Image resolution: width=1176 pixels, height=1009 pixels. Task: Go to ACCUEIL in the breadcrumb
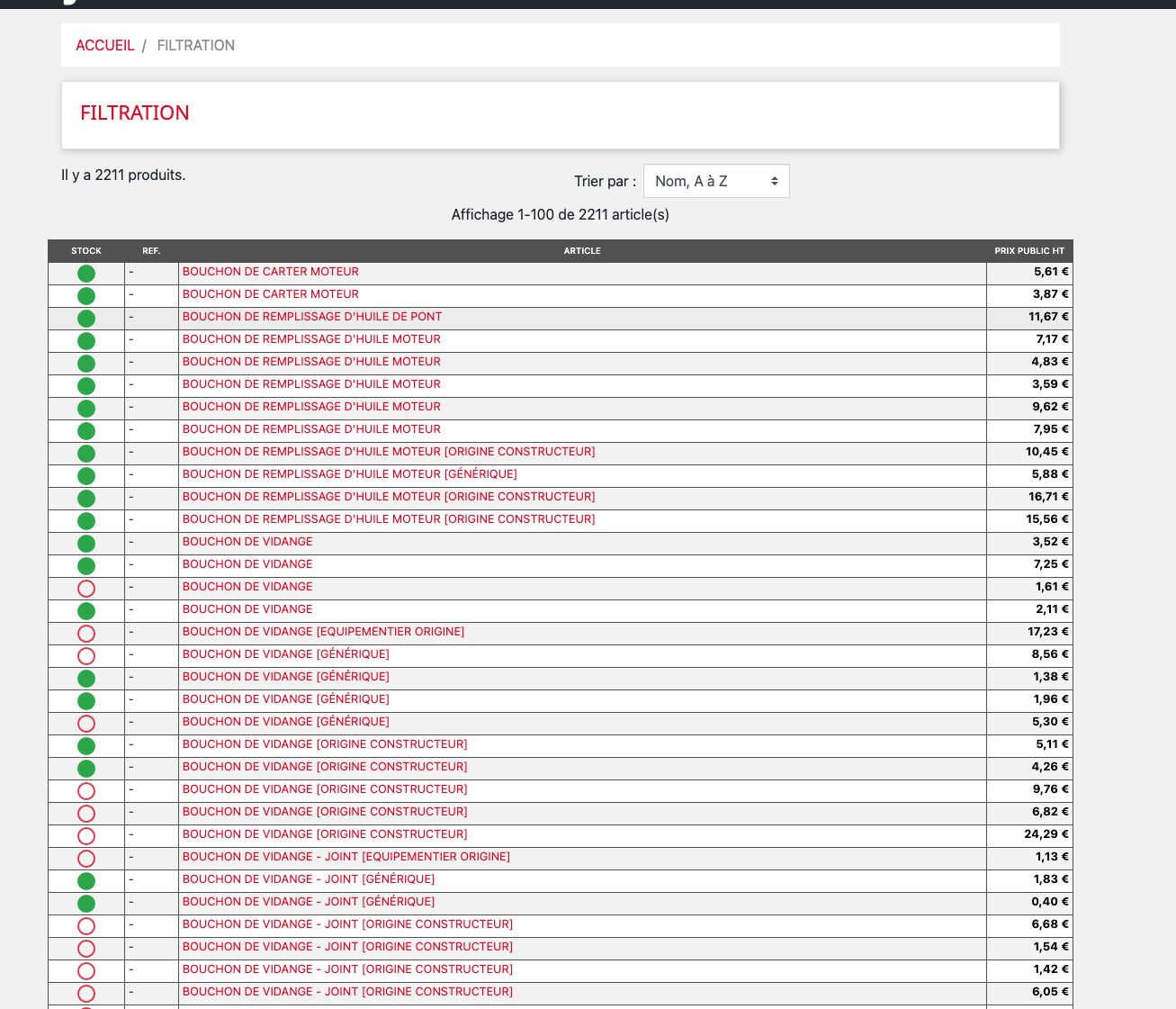click(x=104, y=45)
